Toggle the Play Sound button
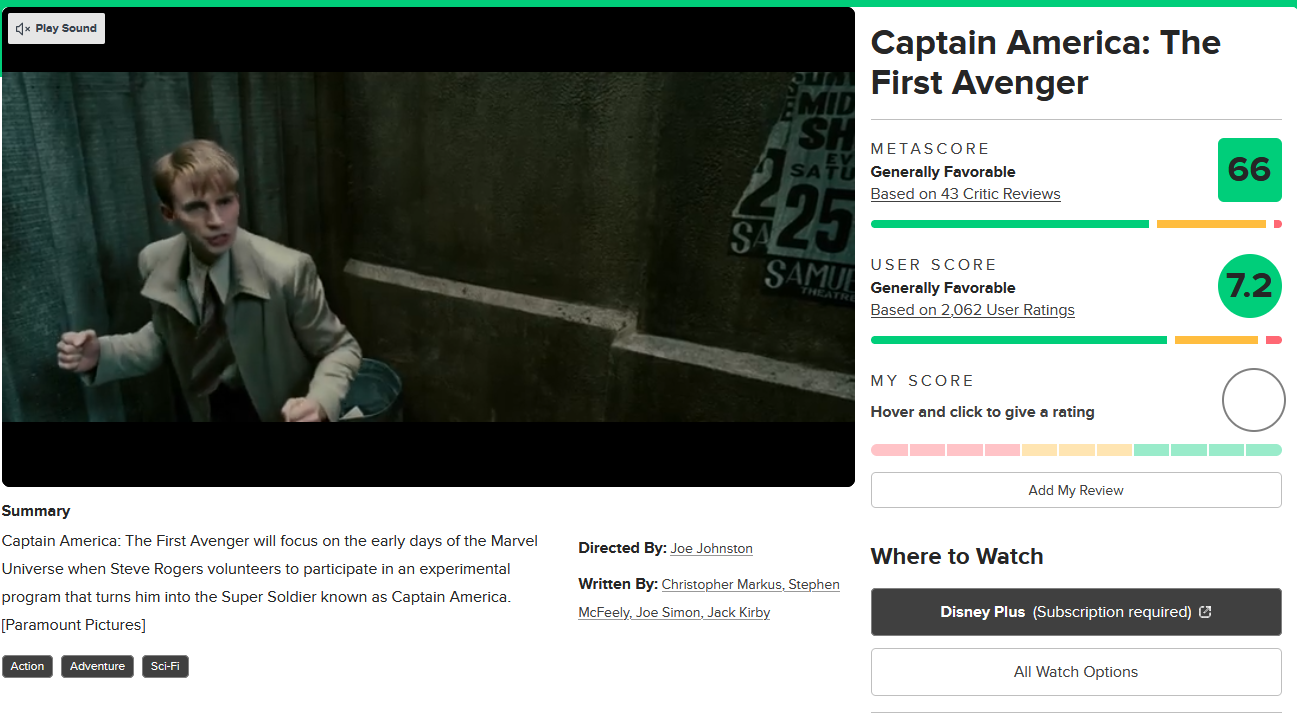Viewport: 1297px width, 724px height. (57, 29)
